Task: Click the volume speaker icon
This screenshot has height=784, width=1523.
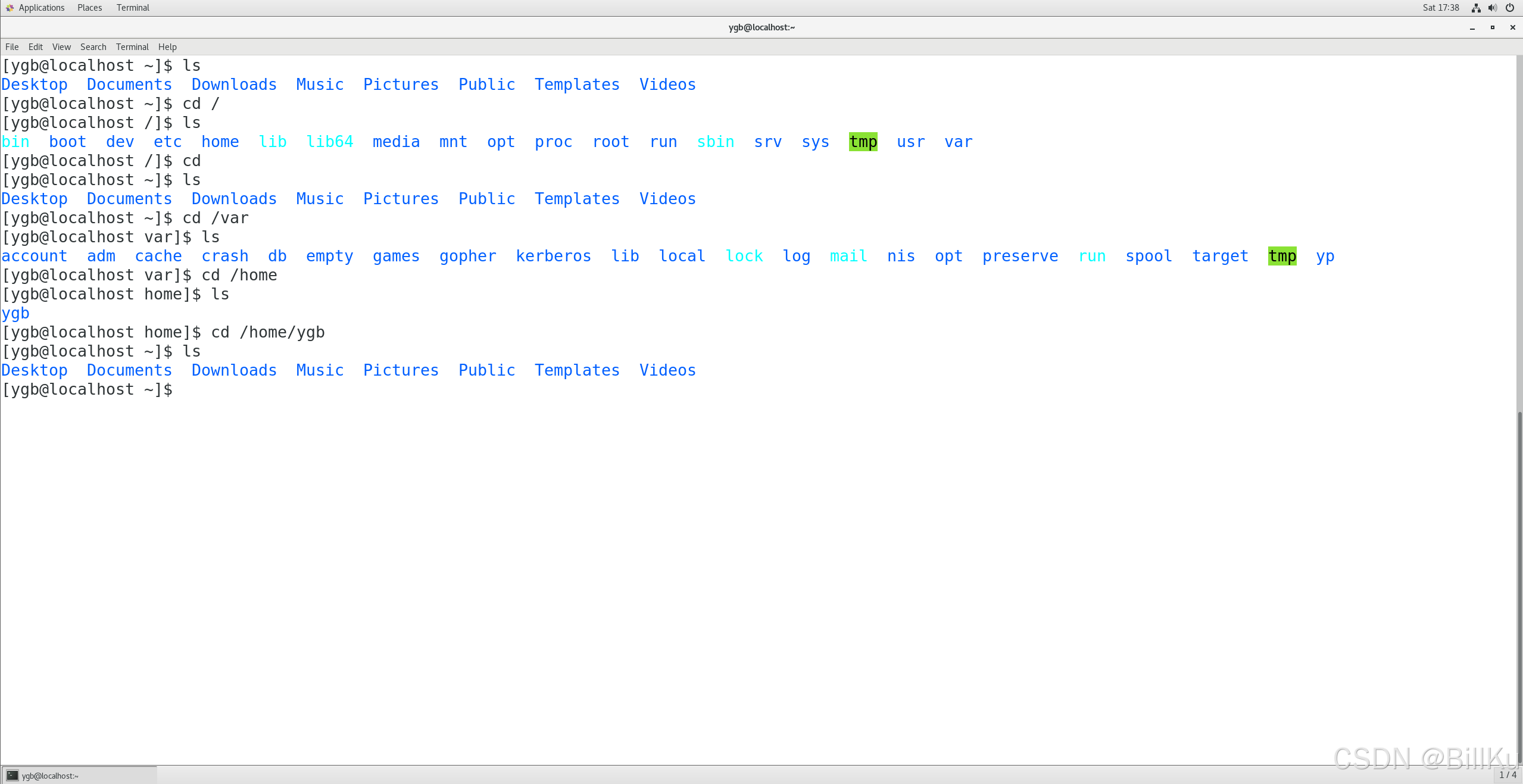Action: coord(1492,8)
